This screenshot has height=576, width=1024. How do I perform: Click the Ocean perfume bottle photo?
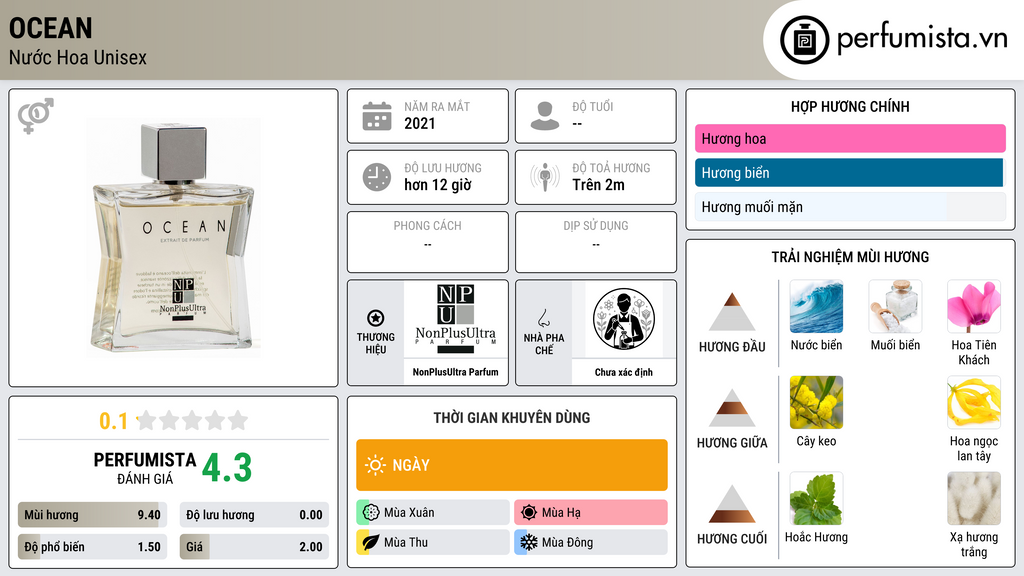click(173, 238)
